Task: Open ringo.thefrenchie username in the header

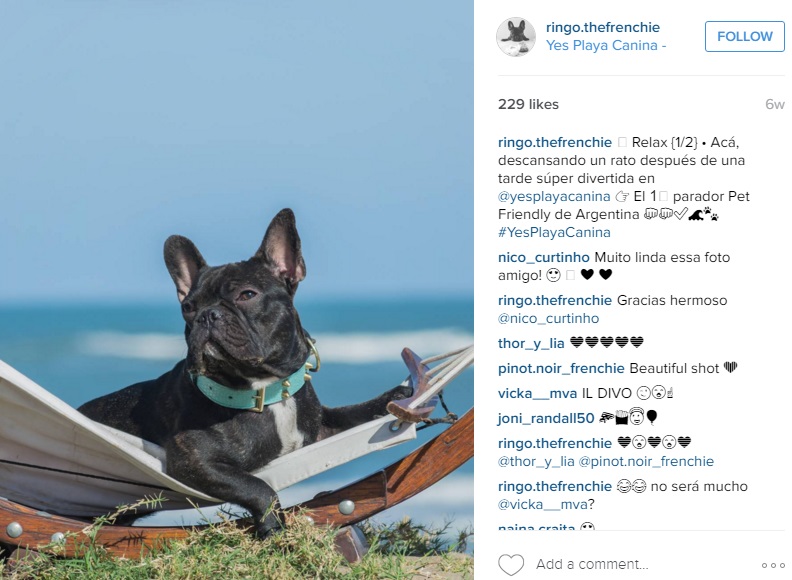Action: click(x=603, y=27)
